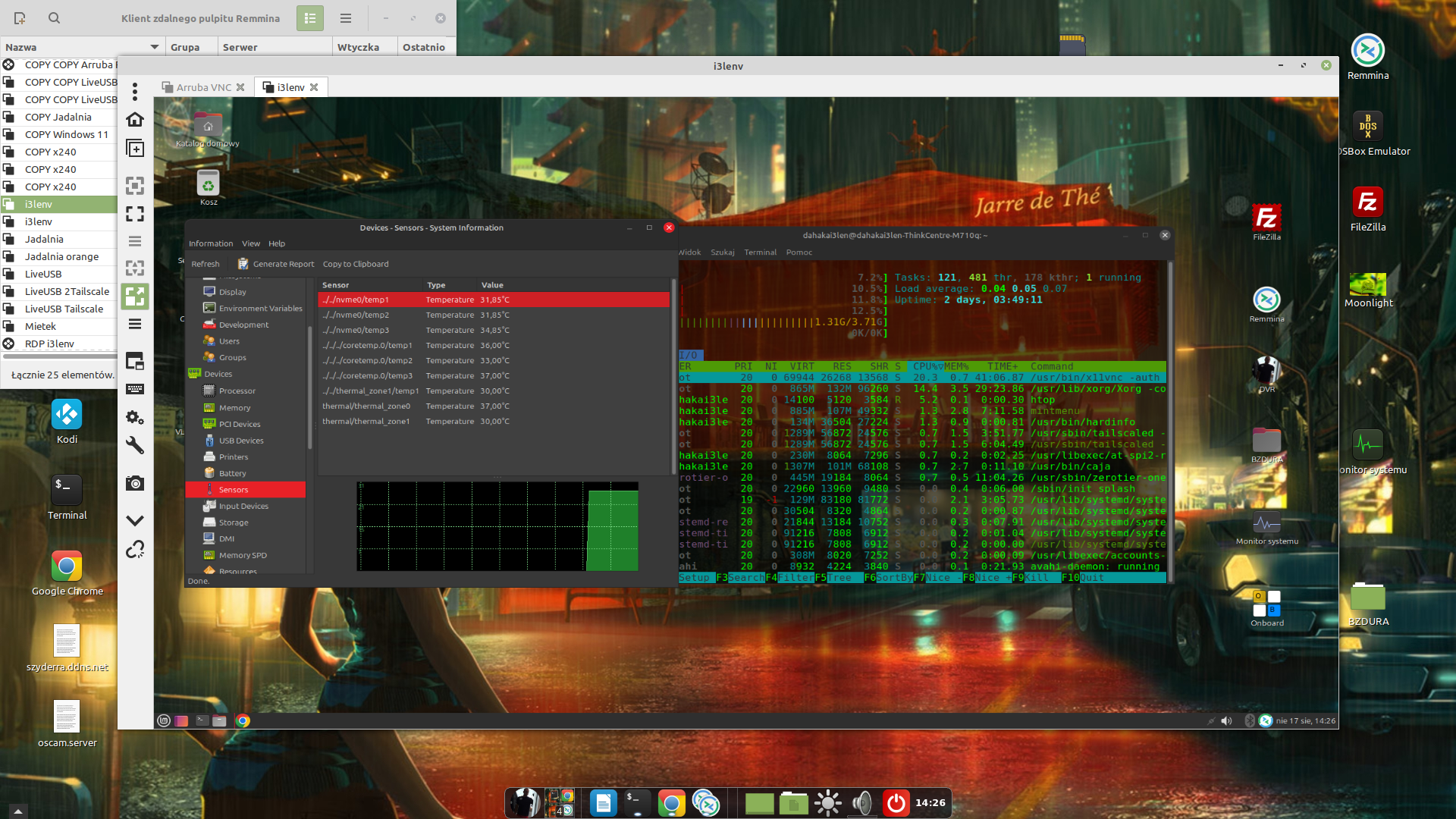This screenshot has height=819, width=1456.
Task: Toggle grab all keyboard events icon
Action: click(135, 389)
